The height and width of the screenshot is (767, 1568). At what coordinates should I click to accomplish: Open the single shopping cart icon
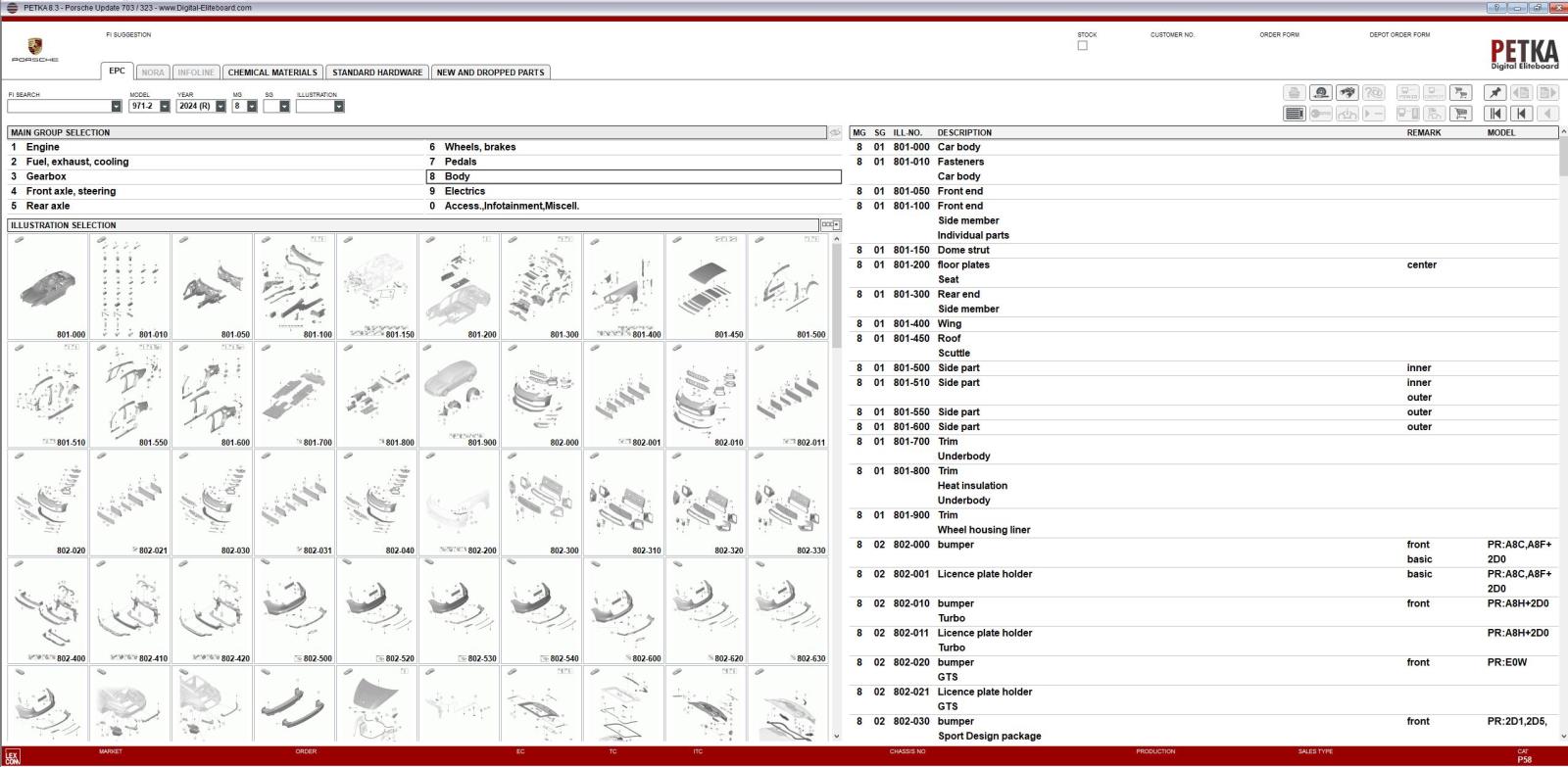[x=1461, y=114]
